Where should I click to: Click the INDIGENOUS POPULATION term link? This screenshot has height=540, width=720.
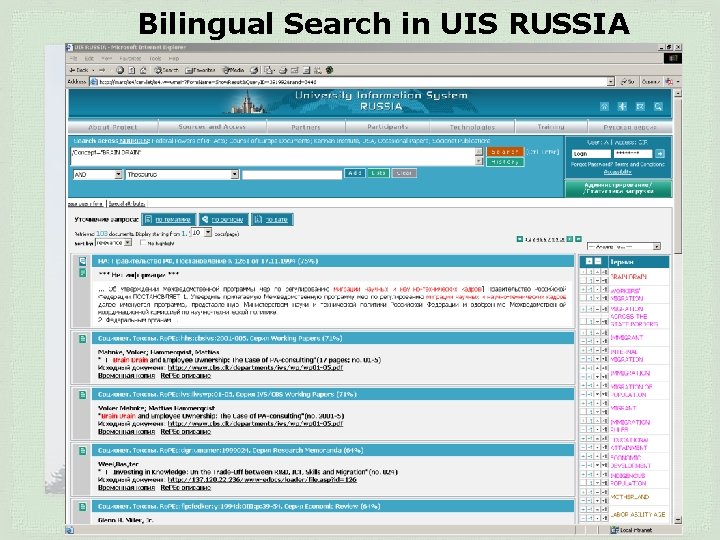[x=628, y=479]
